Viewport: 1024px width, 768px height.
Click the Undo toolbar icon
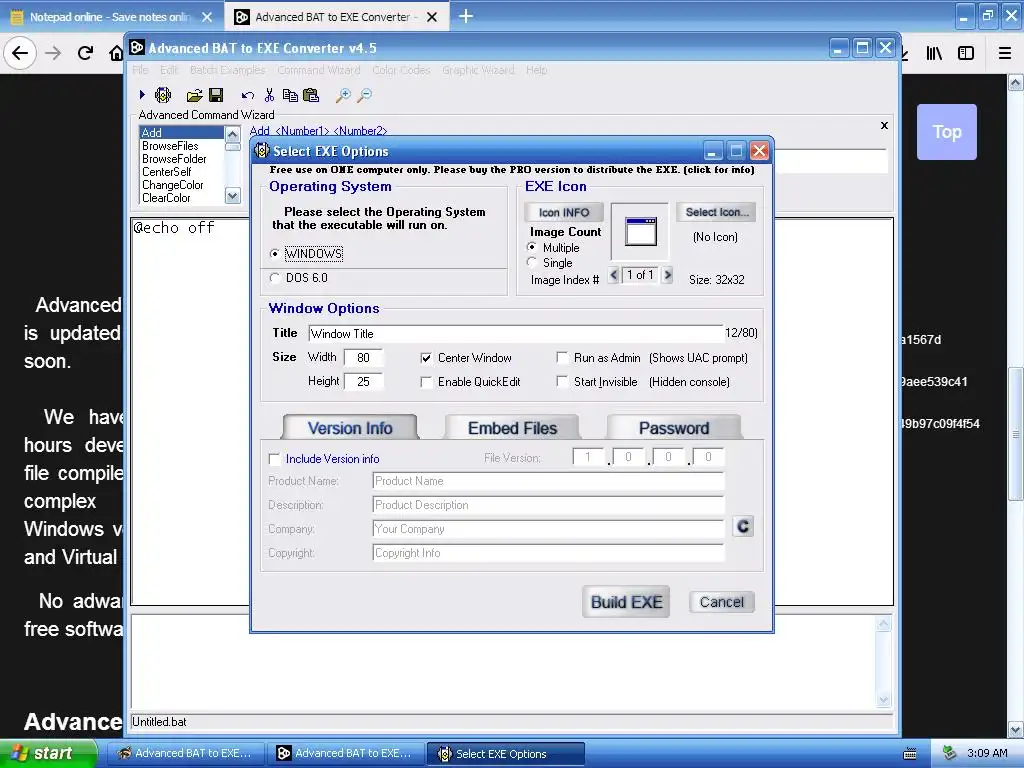pyautogui.click(x=247, y=96)
